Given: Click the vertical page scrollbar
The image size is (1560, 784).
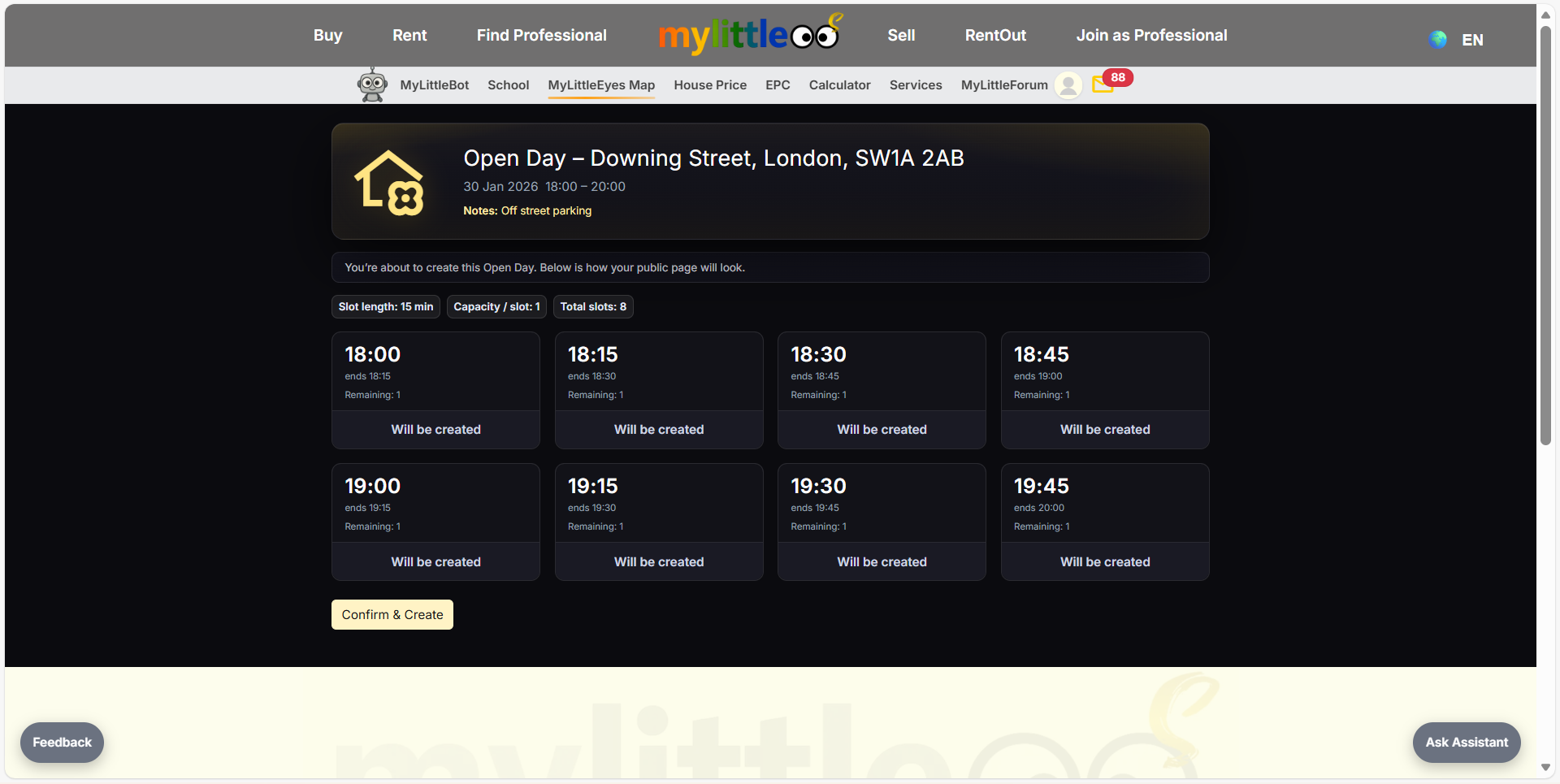Looking at the screenshot, I should (x=1545, y=236).
